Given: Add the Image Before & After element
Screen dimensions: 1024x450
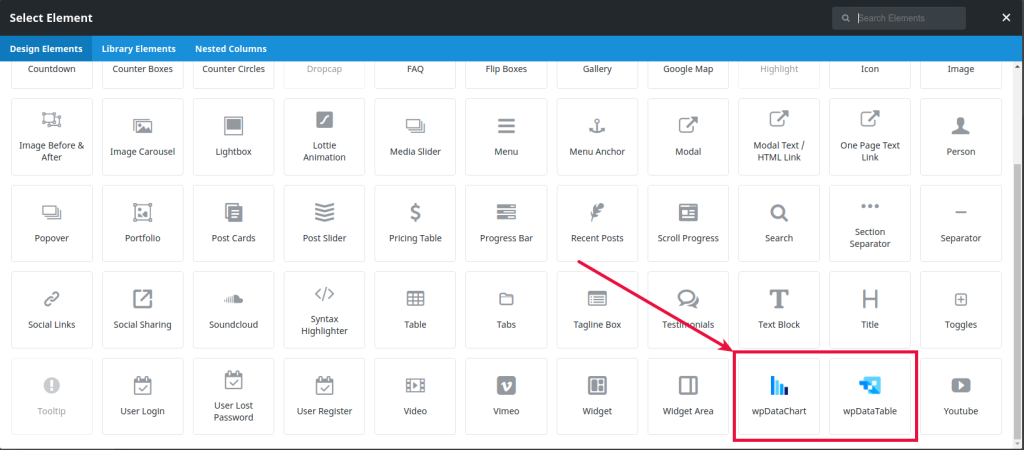Looking at the screenshot, I should click(52, 137).
